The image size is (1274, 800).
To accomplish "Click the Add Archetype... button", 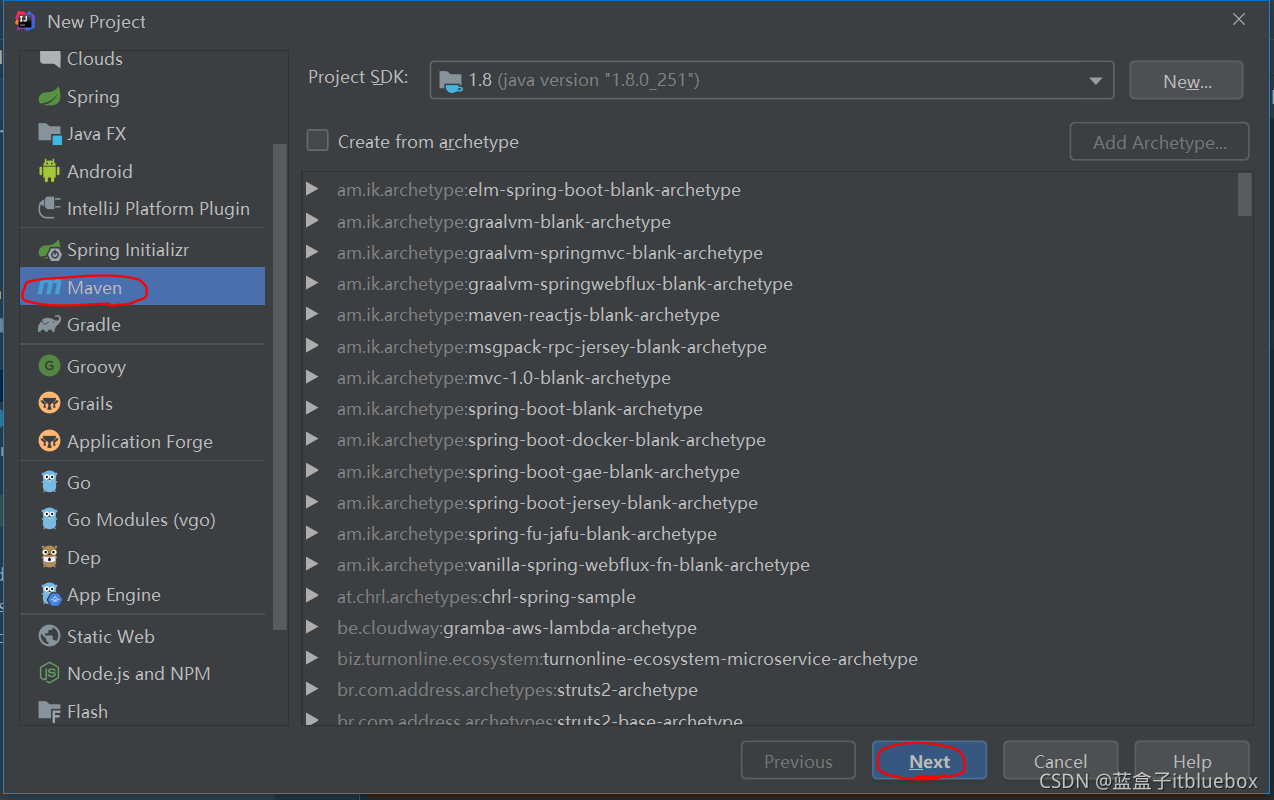I will (1159, 142).
